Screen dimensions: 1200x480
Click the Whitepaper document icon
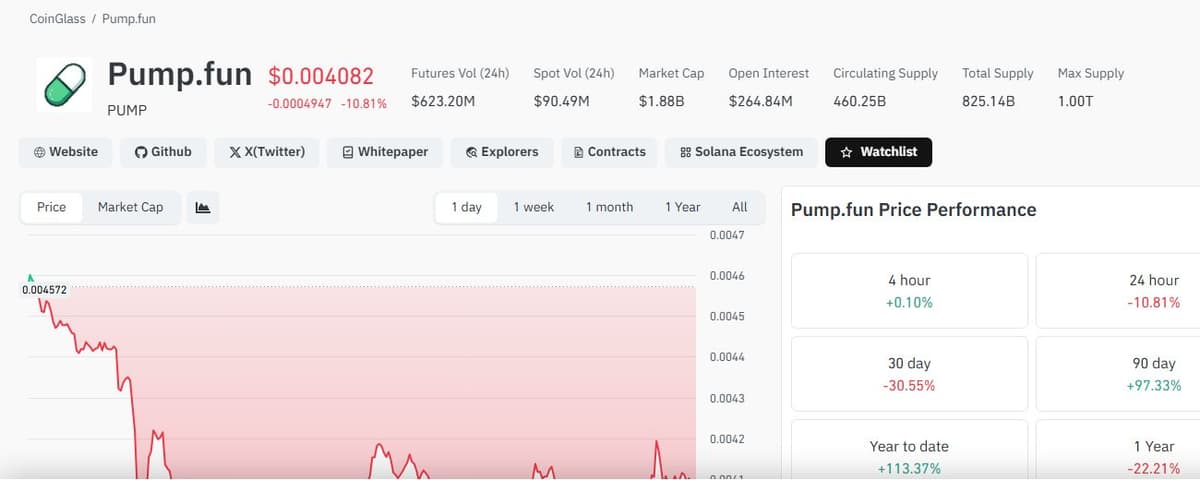pyautogui.click(x=348, y=152)
